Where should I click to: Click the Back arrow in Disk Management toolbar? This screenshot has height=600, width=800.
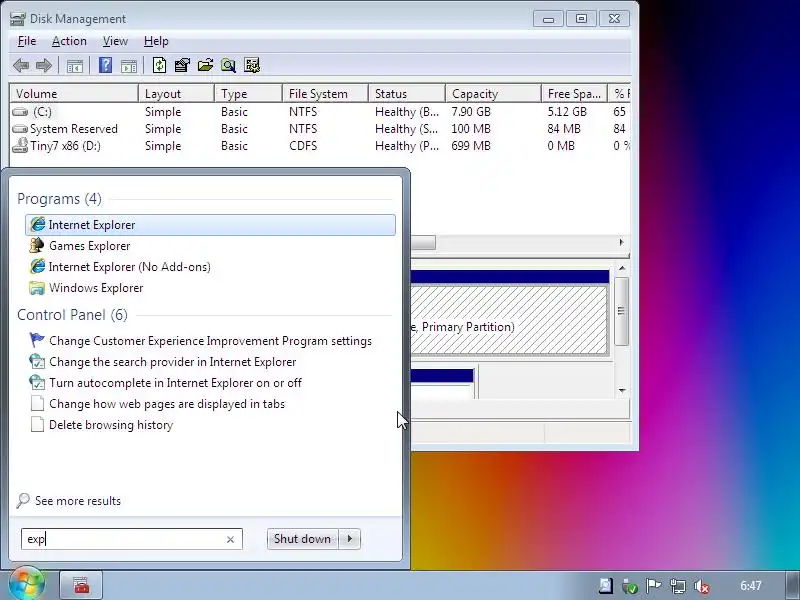pos(21,65)
